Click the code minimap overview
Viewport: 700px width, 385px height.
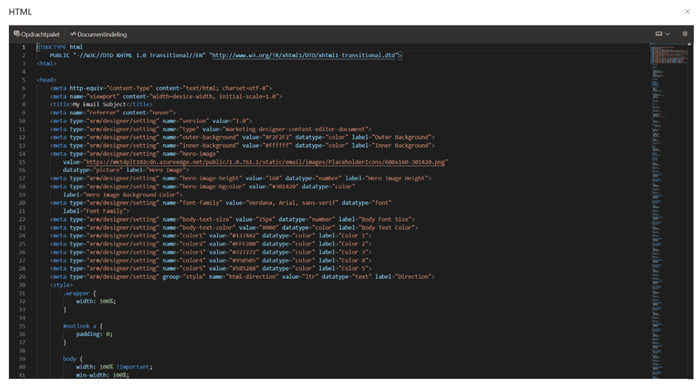point(669,211)
